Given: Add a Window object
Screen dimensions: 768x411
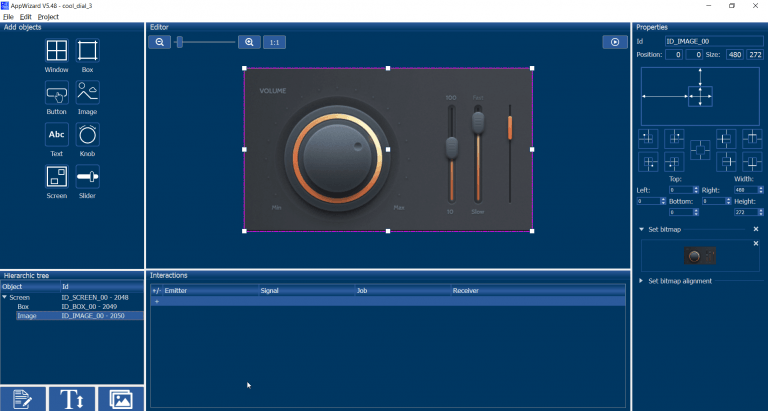Looking at the screenshot, I should pos(57,50).
